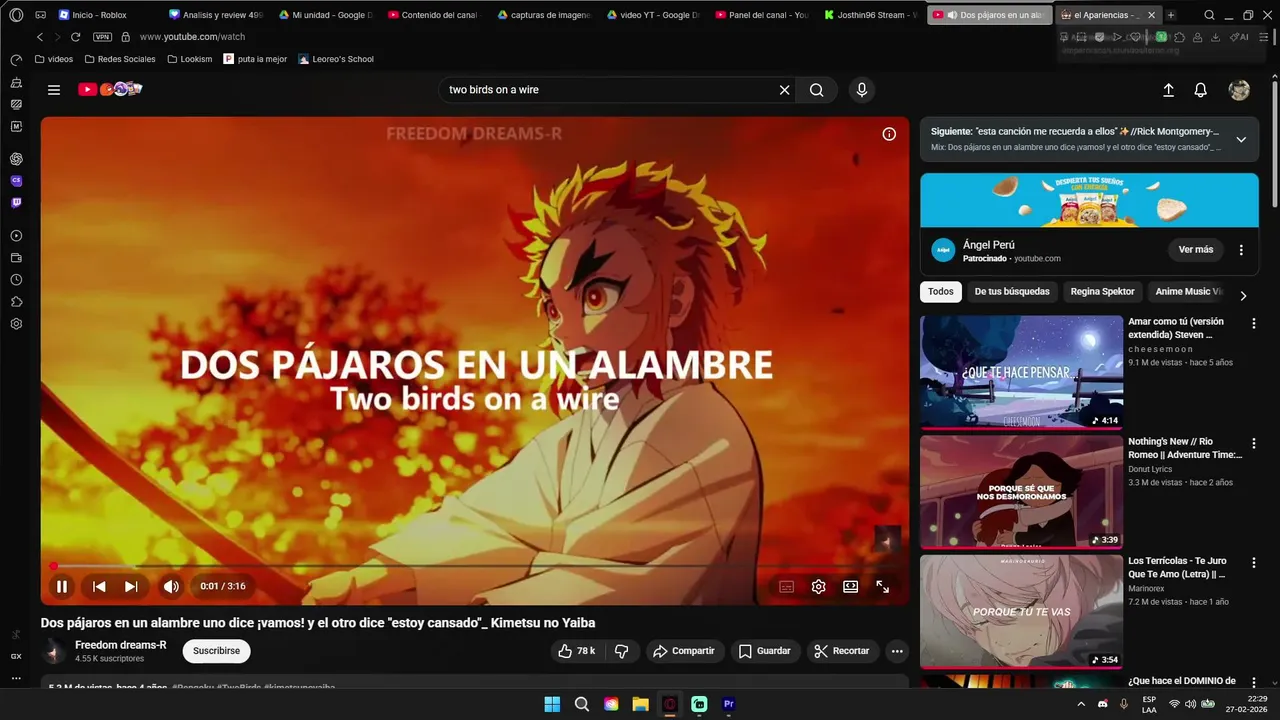Open options for Nothing's New video

(x=1253, y=443)
